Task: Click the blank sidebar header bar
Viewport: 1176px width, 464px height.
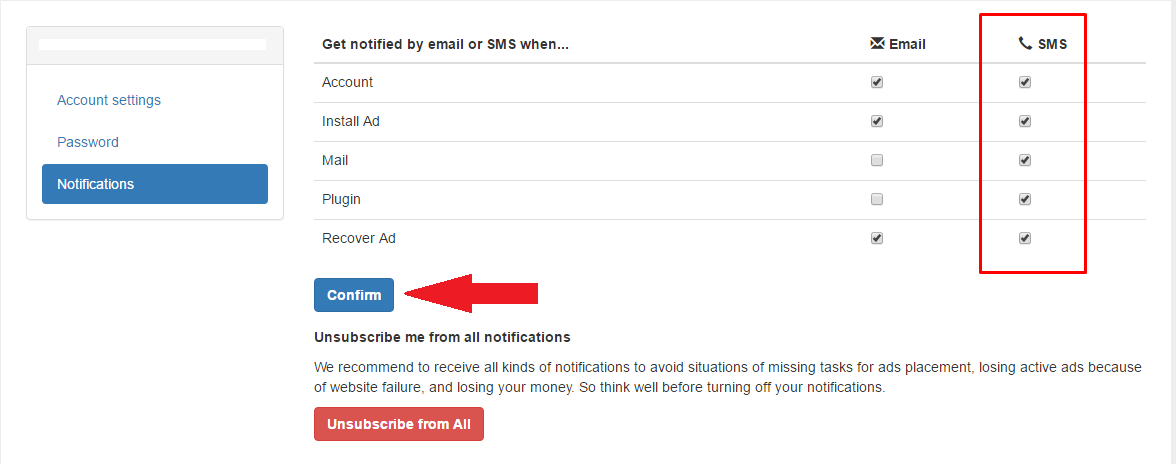Action: coord(154,46)
